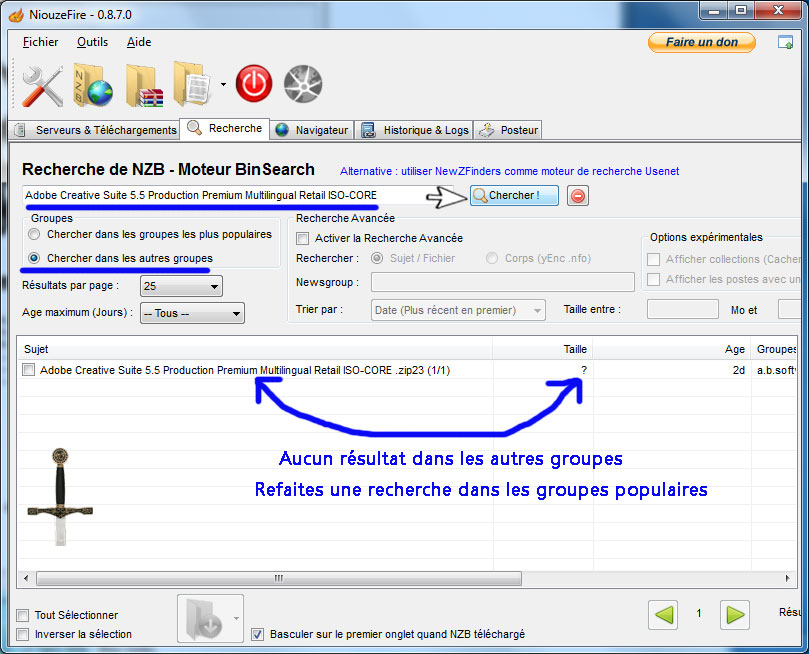Image resolution: width=809 pixels, height=654 pixels.
Task: Expand the arrow next to documents folder icon
Action: coord(223,84)
